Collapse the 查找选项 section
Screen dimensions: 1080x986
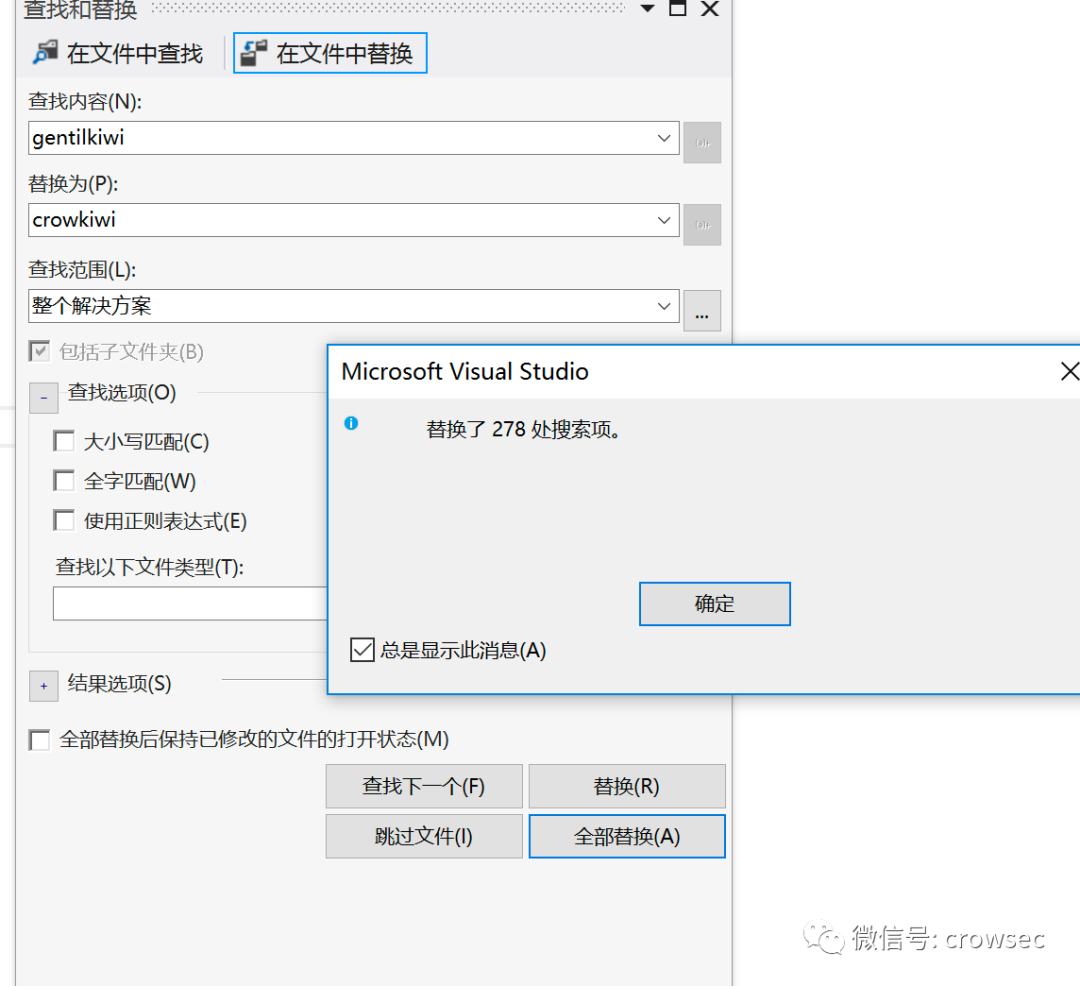click(43, 398)
